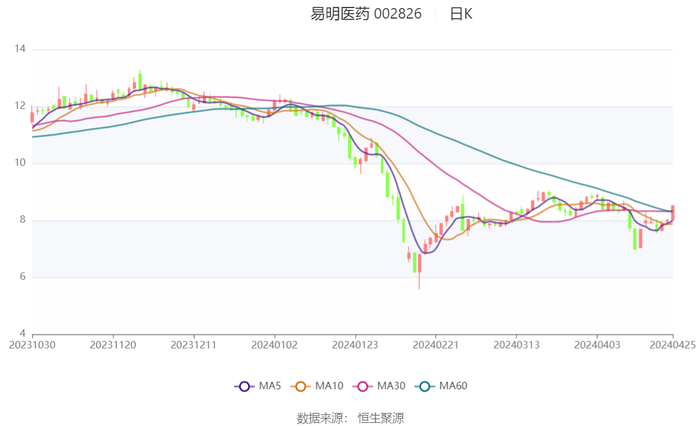Select the 20231030 date on x-axis
Screen dimensions: 700x426
(32, 343)
